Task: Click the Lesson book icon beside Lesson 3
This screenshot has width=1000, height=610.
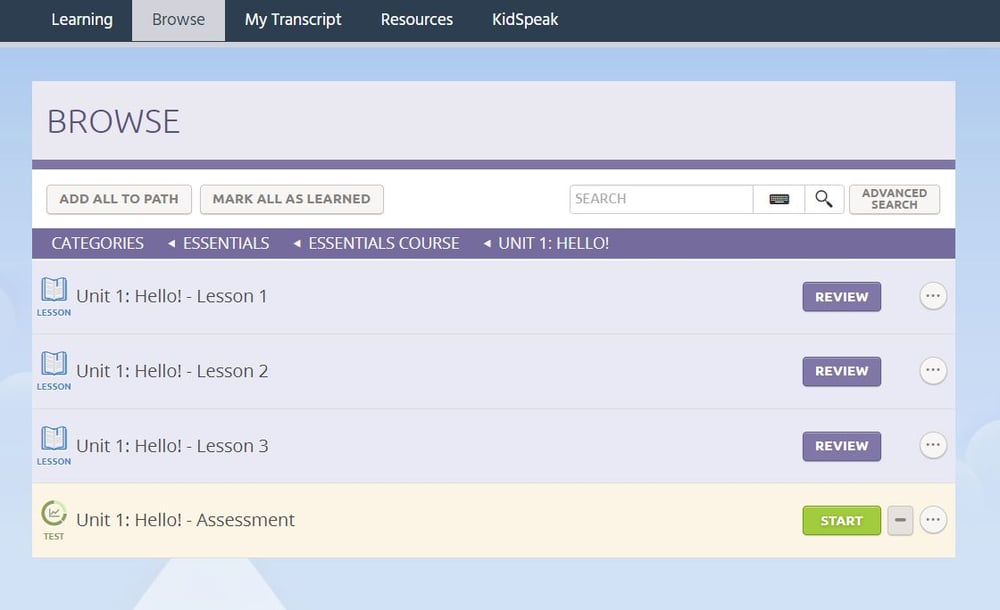Action: [x=53, y=442]
